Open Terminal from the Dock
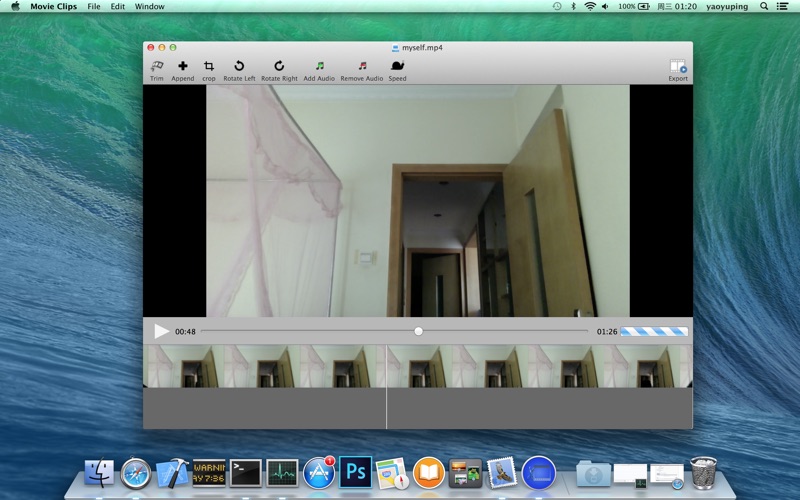The width and height of the screenshot is (800, 500). pos(245,473)
